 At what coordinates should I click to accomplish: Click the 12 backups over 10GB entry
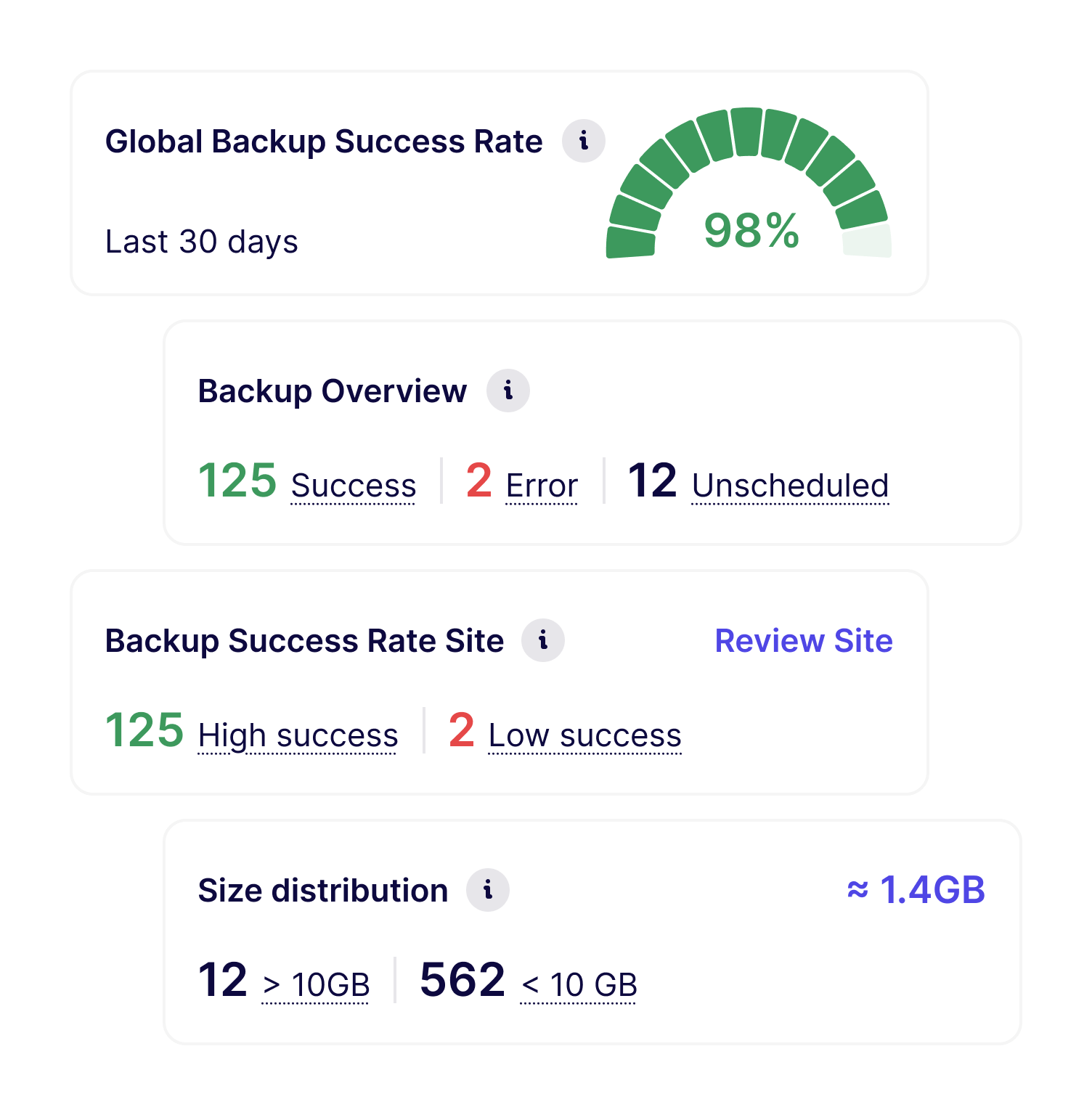[x=285, y=982]
